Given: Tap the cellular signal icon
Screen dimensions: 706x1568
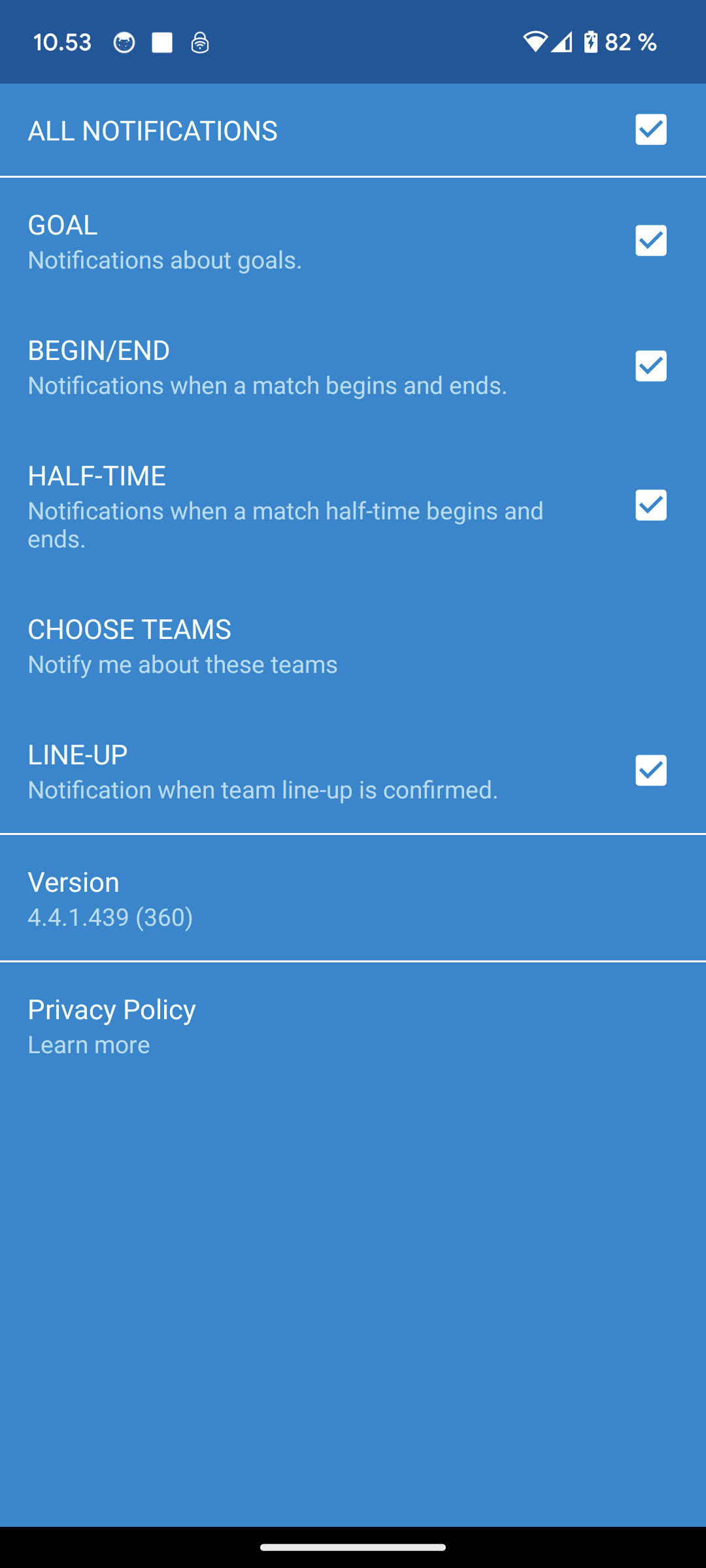Looking at the screenshot, I should [x=562, y=42].
